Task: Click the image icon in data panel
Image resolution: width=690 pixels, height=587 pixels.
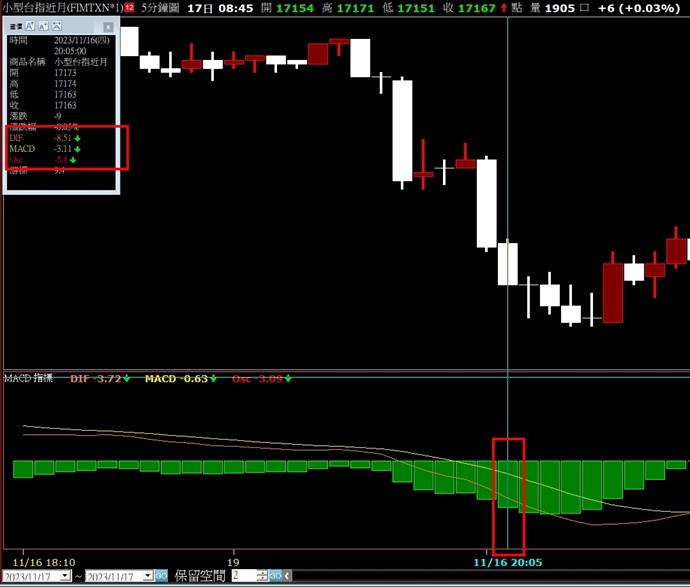Action: (x=58, y=26)
